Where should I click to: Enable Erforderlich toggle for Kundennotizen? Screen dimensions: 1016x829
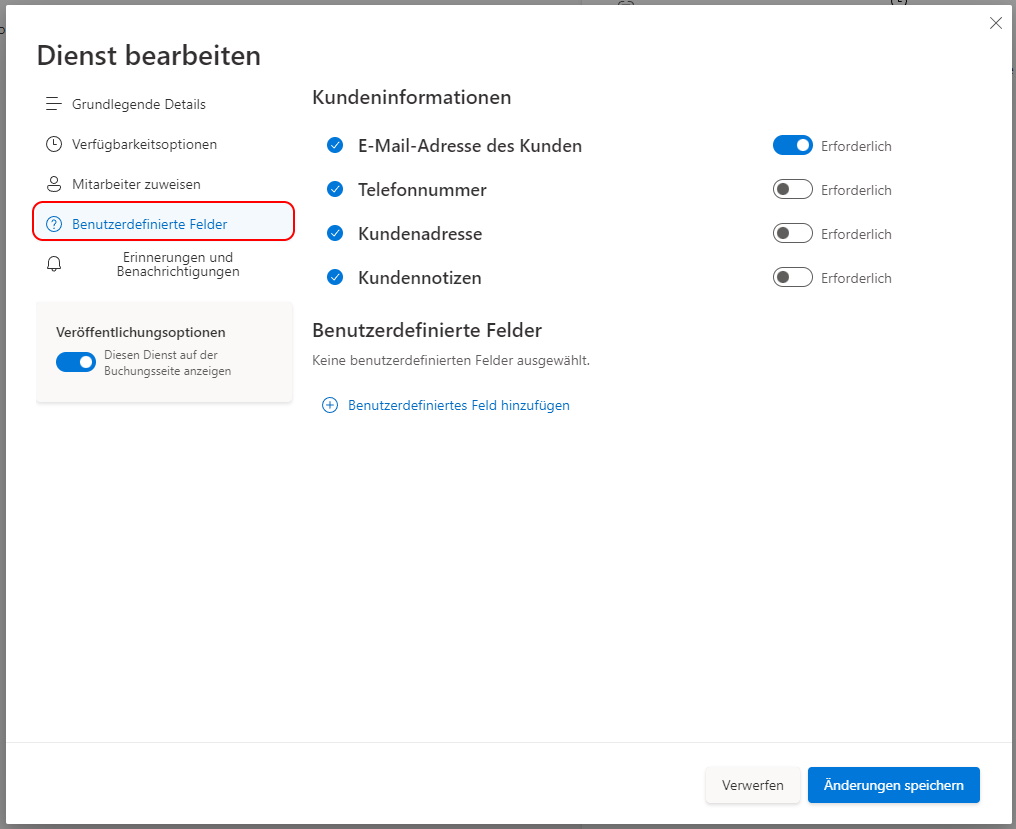pyautogui.click(x=792, y=277)
